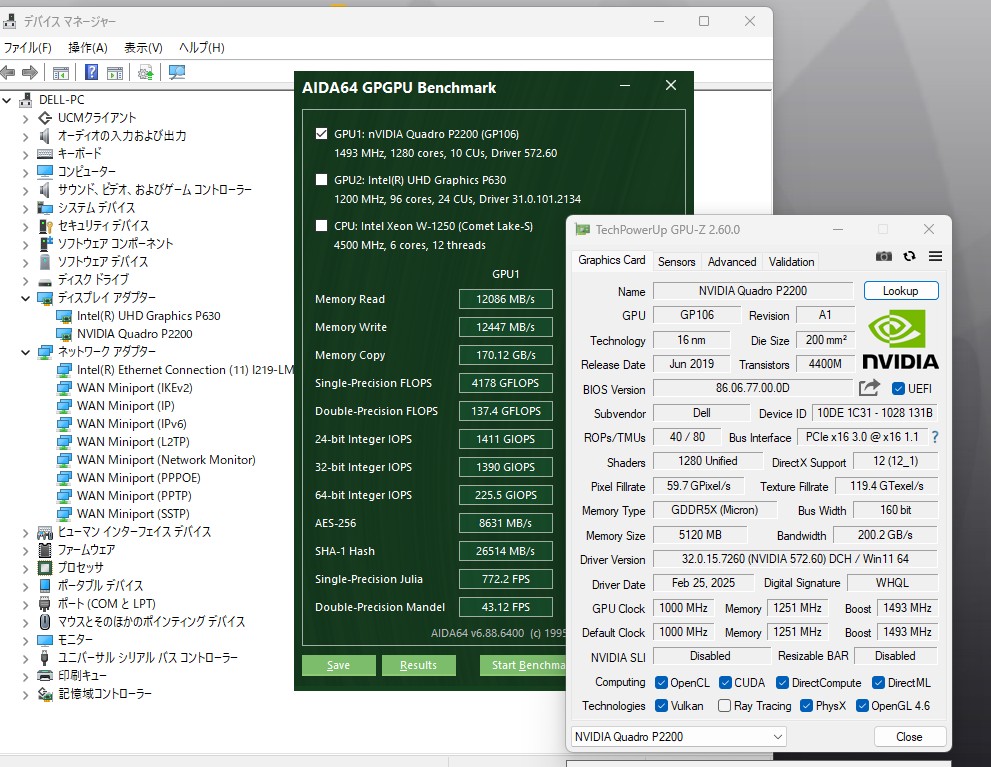Toggle the OpenCL checkbox
This screenshot has width=991, height=767.
(662, 682)
